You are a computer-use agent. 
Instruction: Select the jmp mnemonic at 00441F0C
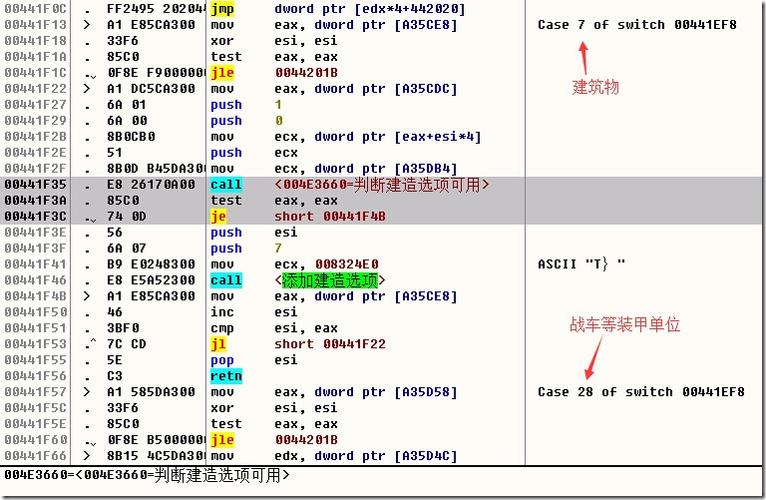click(x=221, y=9)
